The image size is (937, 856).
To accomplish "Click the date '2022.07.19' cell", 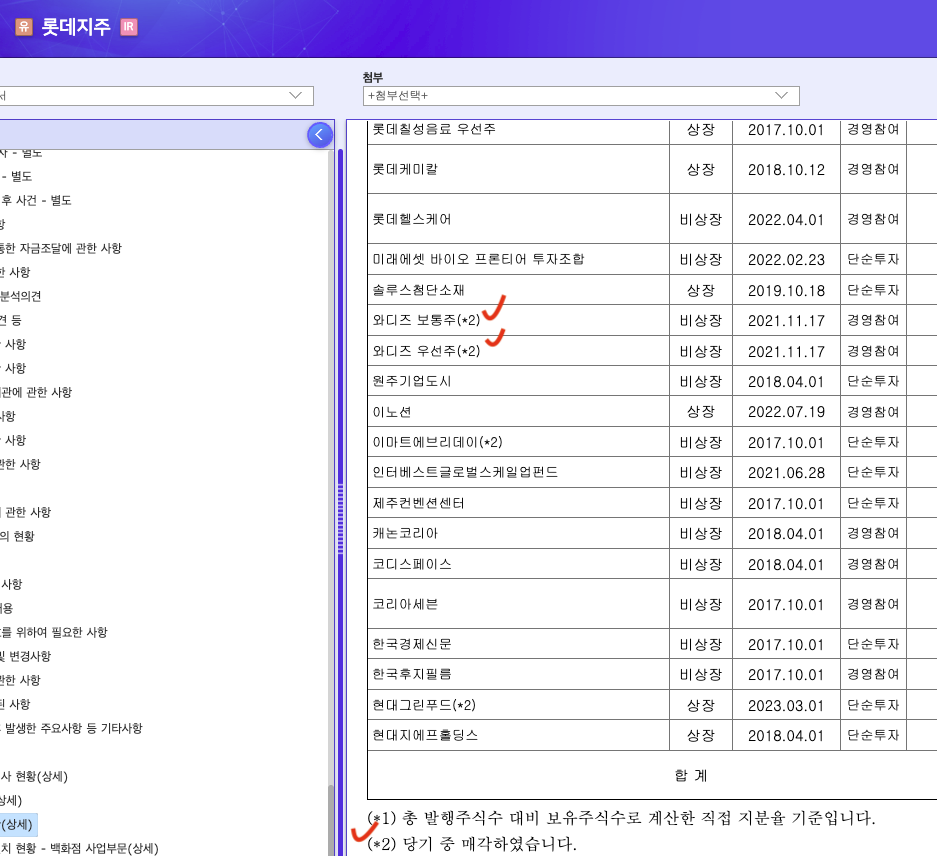I will click(x=786, y=412).
